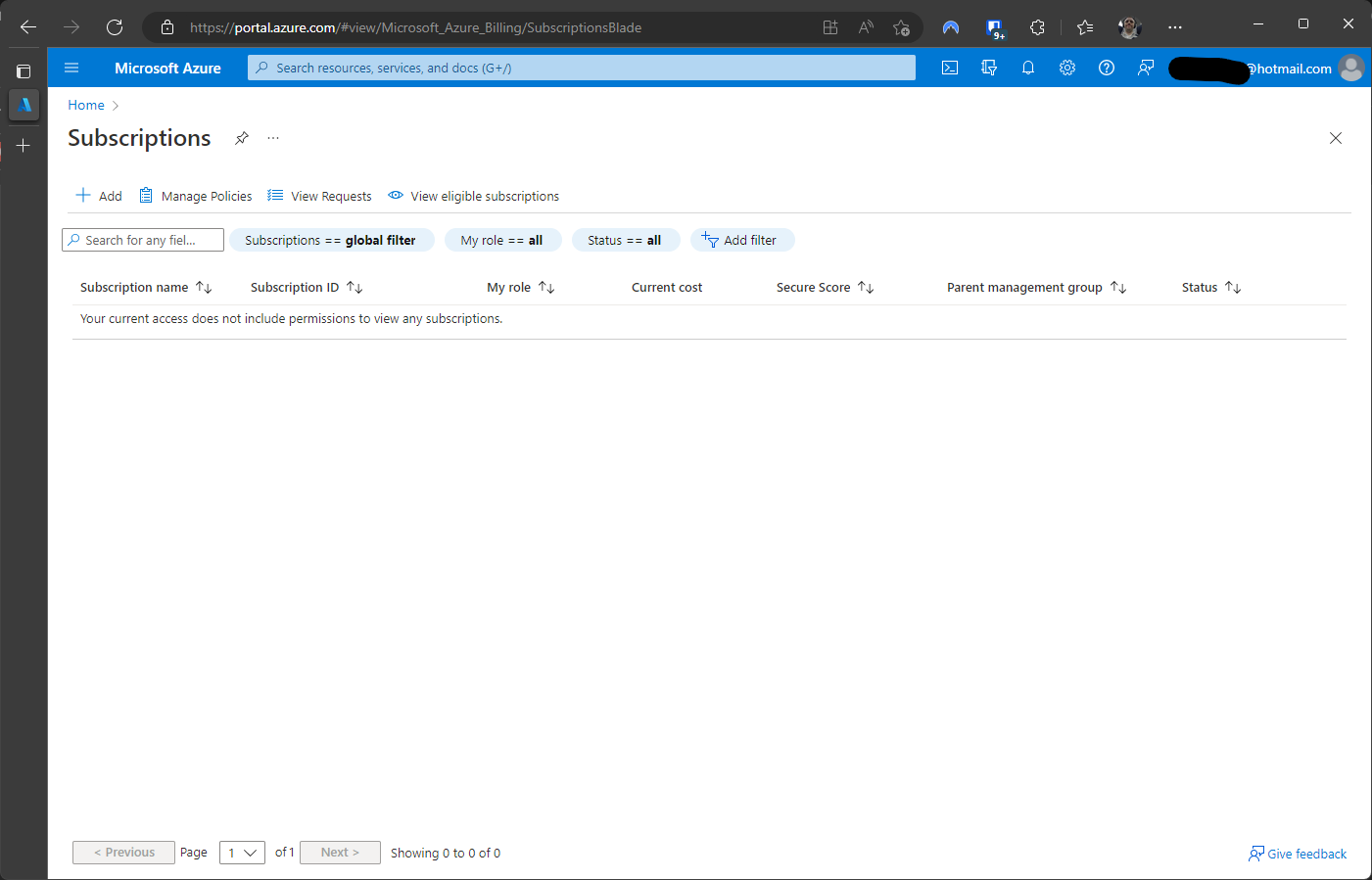The height and width of the screenshot is (880, 1372).
Task: Open the tab actions icon in the sidebar
Action: click(x=24, y=71)
